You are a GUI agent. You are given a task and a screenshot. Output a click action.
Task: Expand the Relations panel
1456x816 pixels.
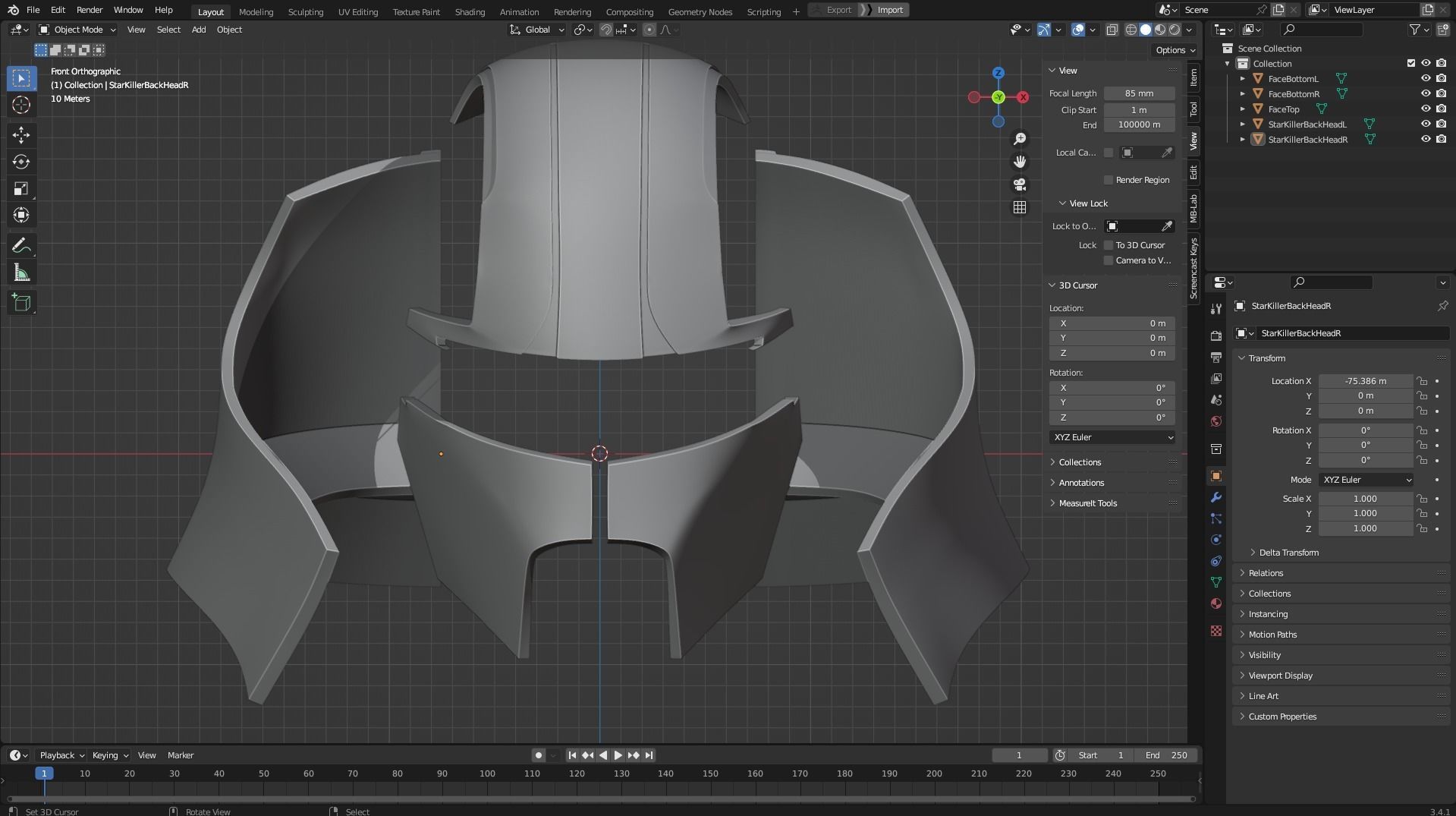pos(1266,573)
